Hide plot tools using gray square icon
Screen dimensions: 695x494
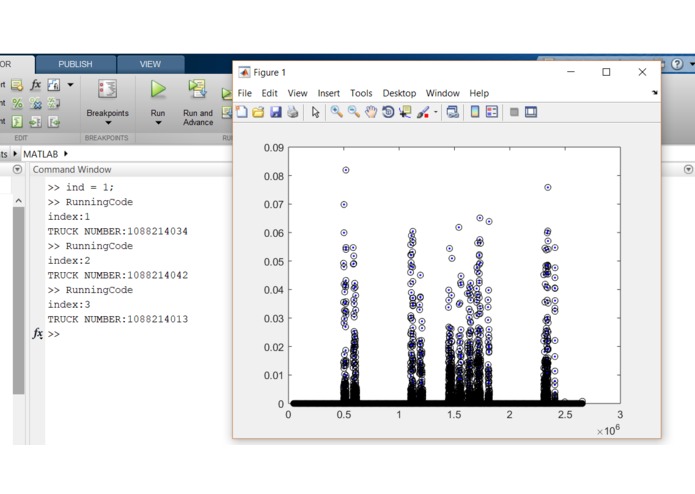pos(514,112)
